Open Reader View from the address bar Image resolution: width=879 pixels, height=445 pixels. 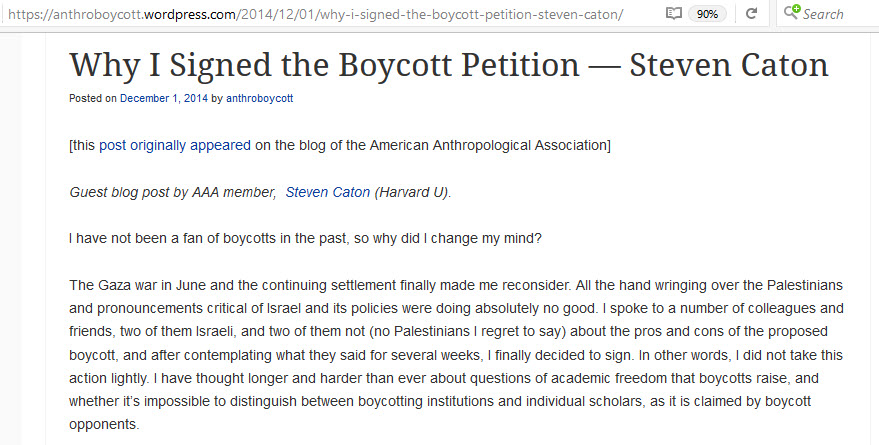674,14
